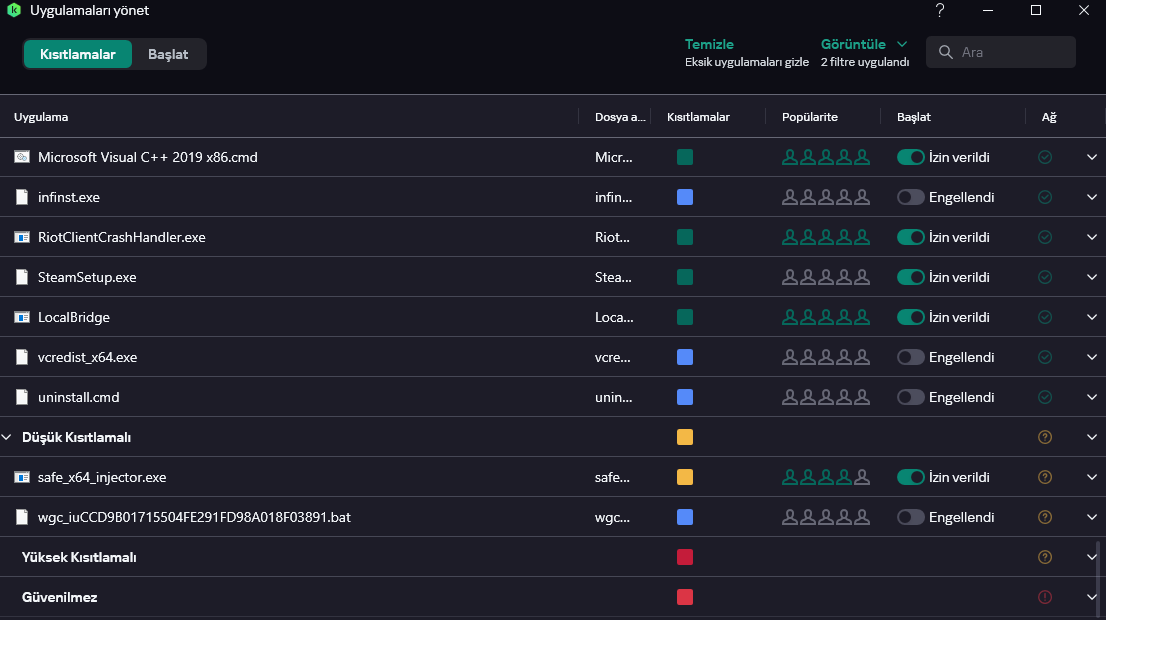Click network status icon for infinst.exe
The height and width of the screenshot is (648, 1152).
point(1045,197)
